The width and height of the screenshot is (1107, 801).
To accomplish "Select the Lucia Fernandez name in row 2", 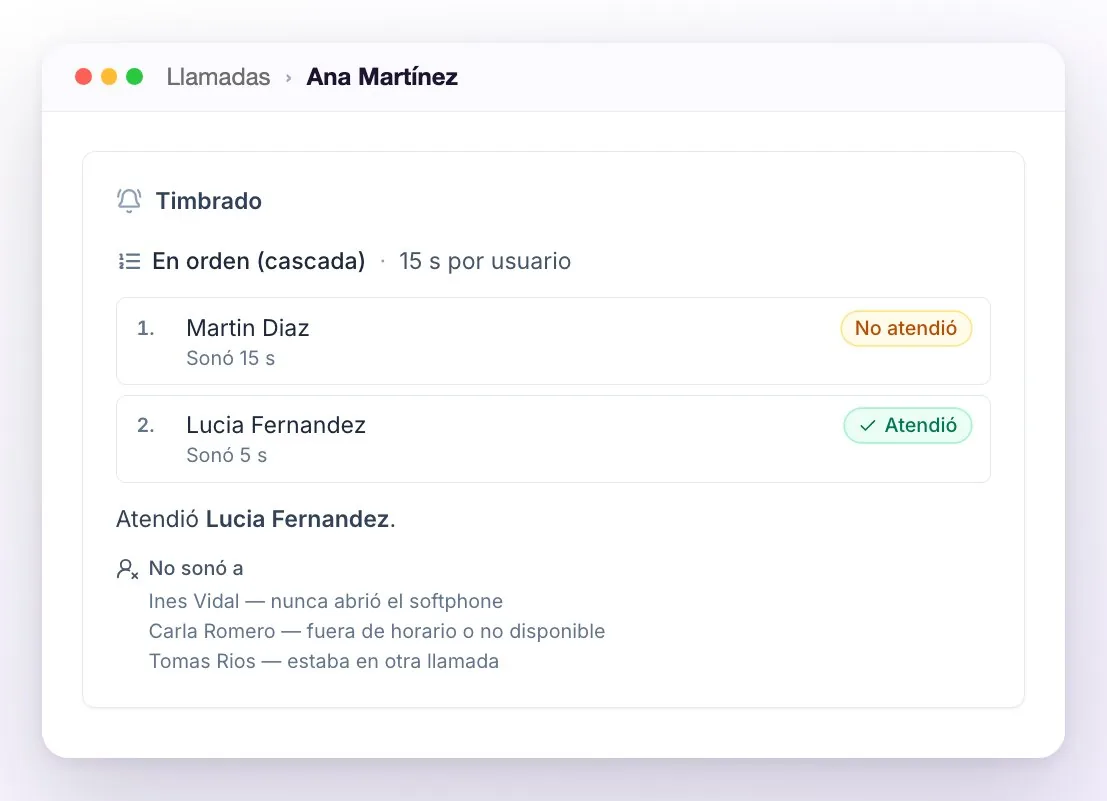I will [x=276, y=425].
